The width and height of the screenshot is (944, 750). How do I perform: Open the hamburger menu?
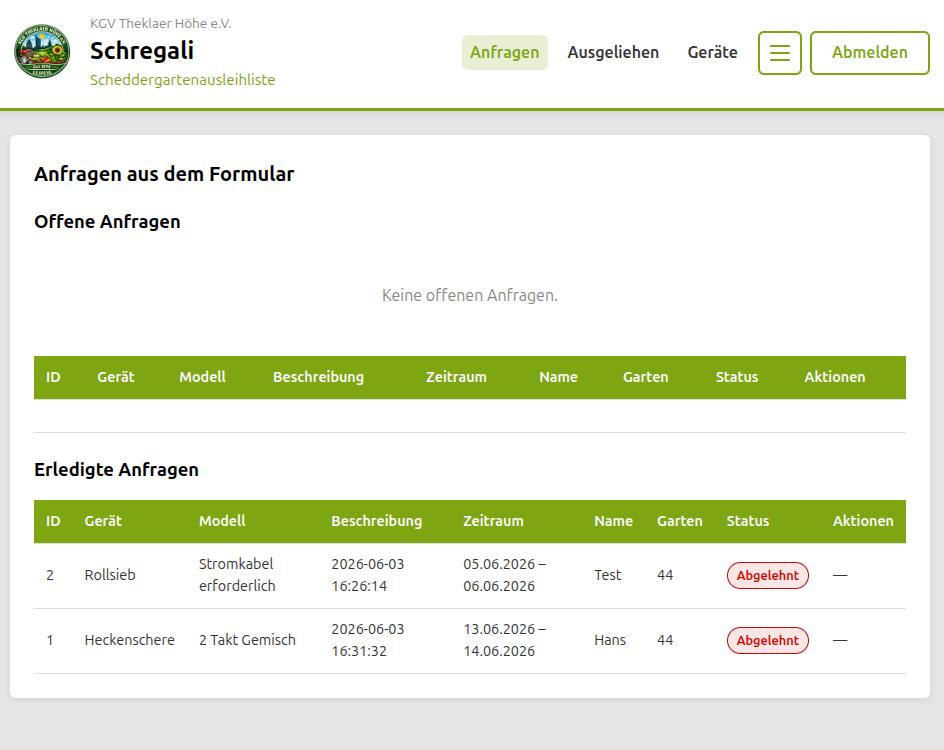tap(780, 53)
